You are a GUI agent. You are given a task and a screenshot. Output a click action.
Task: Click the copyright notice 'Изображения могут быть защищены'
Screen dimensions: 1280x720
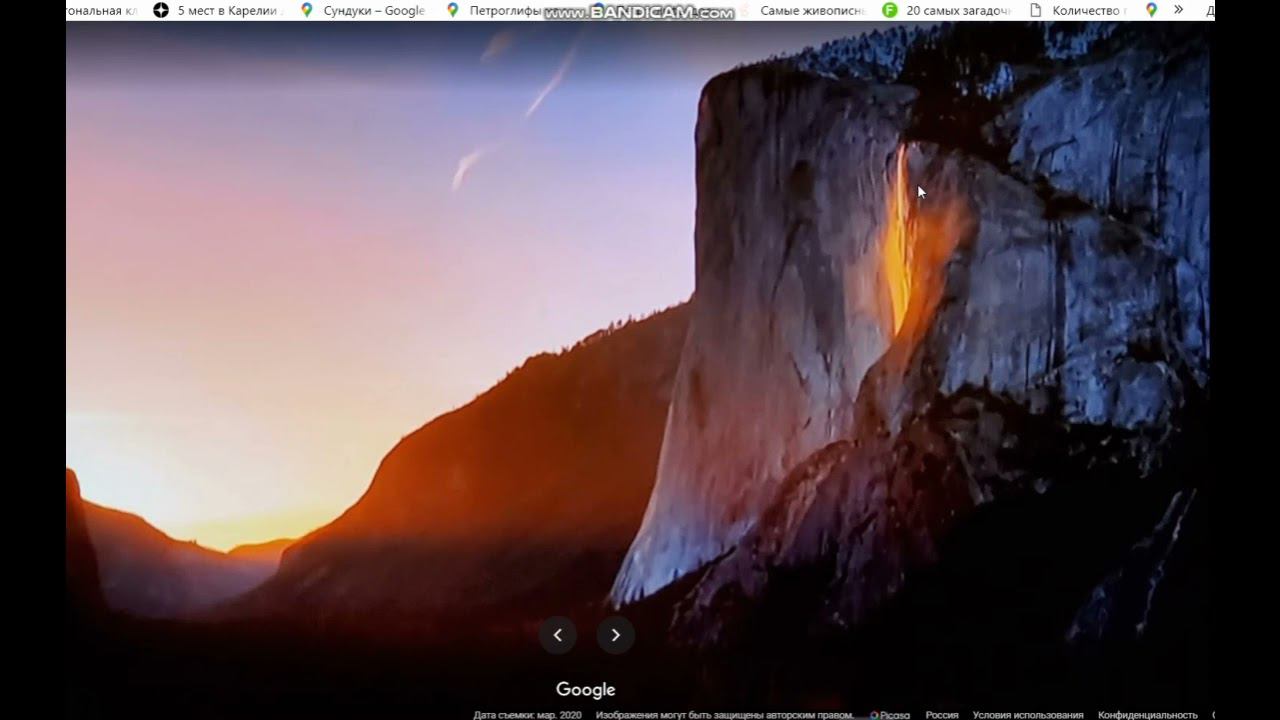click(725, 715)
